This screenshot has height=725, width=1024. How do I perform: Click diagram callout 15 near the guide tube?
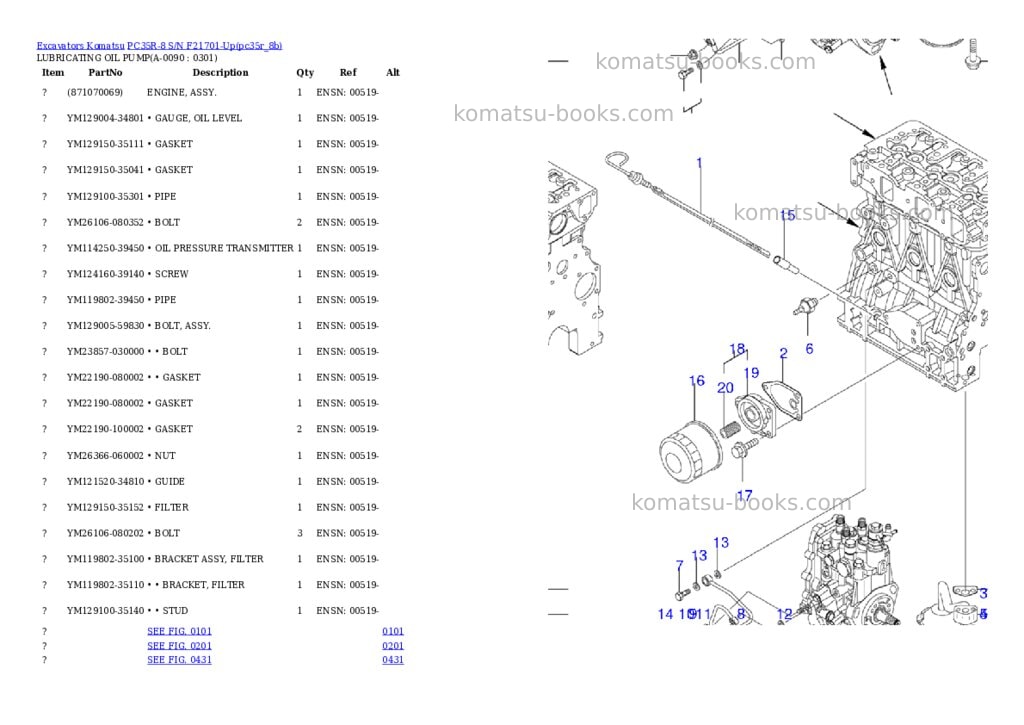pyautogui.click(x=788, y=215)
